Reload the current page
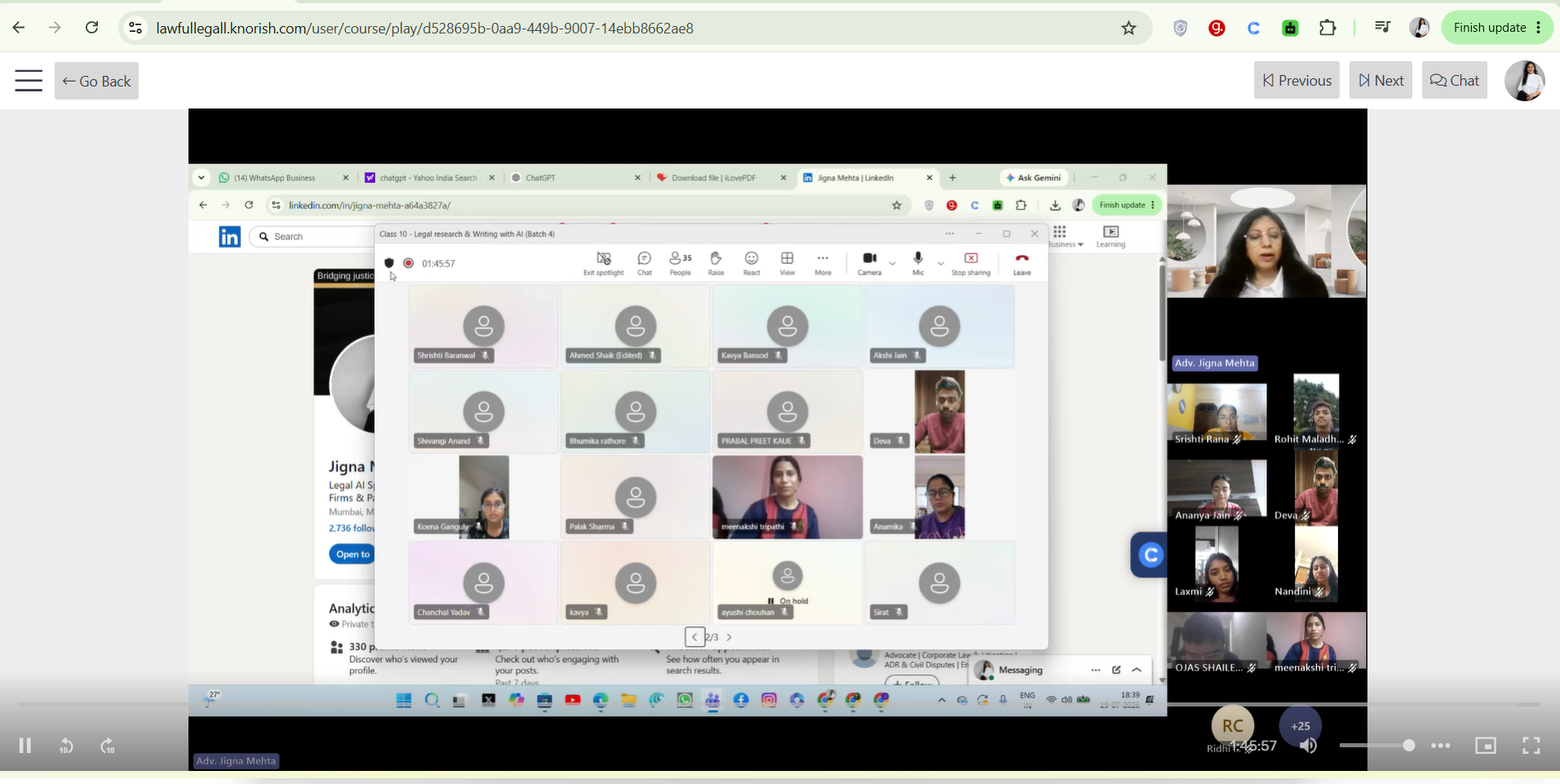Image resolution: width=1560 pixels, height=784 pixels. coord(92,28)
